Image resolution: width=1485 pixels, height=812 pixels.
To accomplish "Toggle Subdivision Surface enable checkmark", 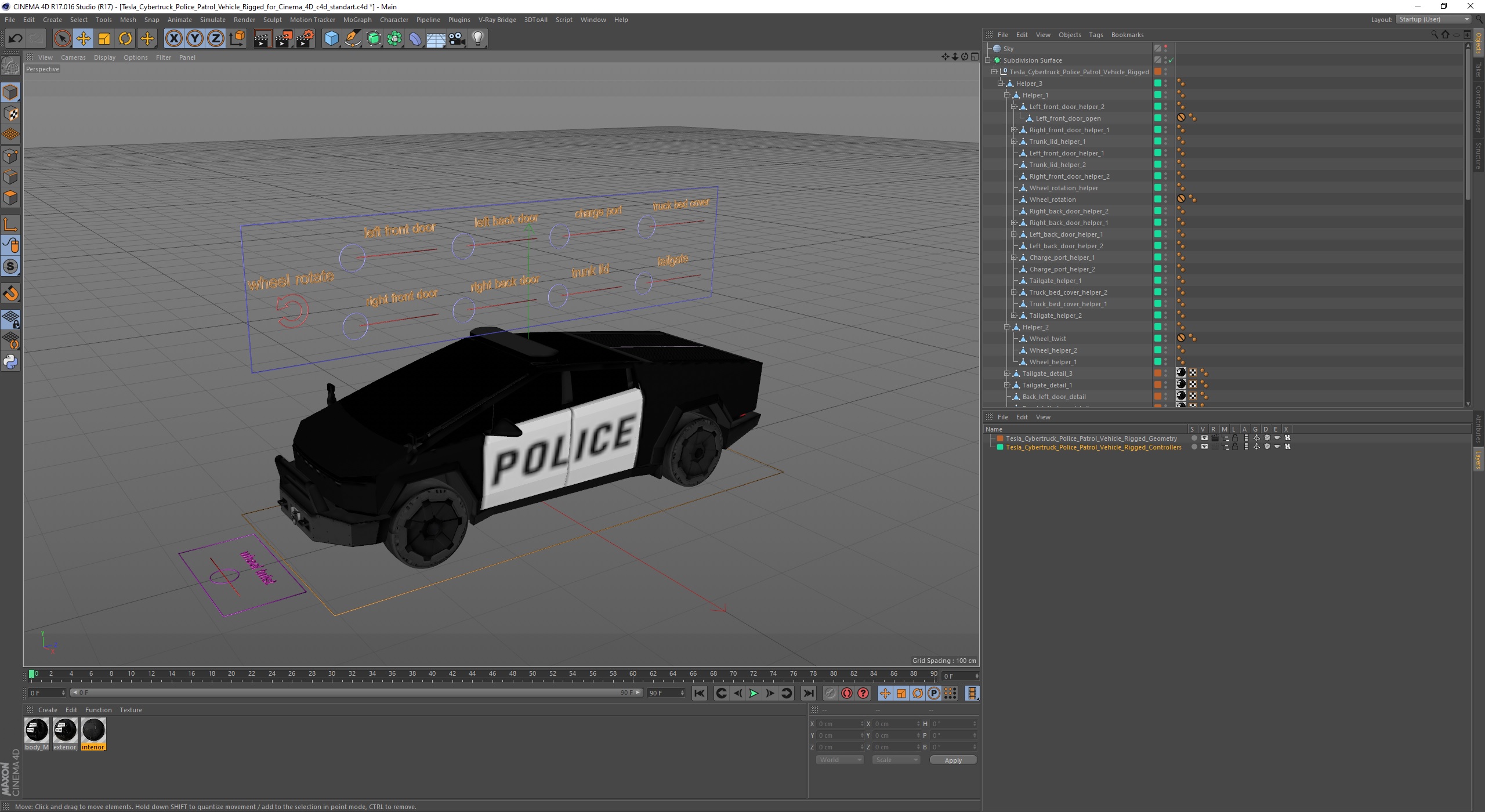I will [x=1171, y=60].
